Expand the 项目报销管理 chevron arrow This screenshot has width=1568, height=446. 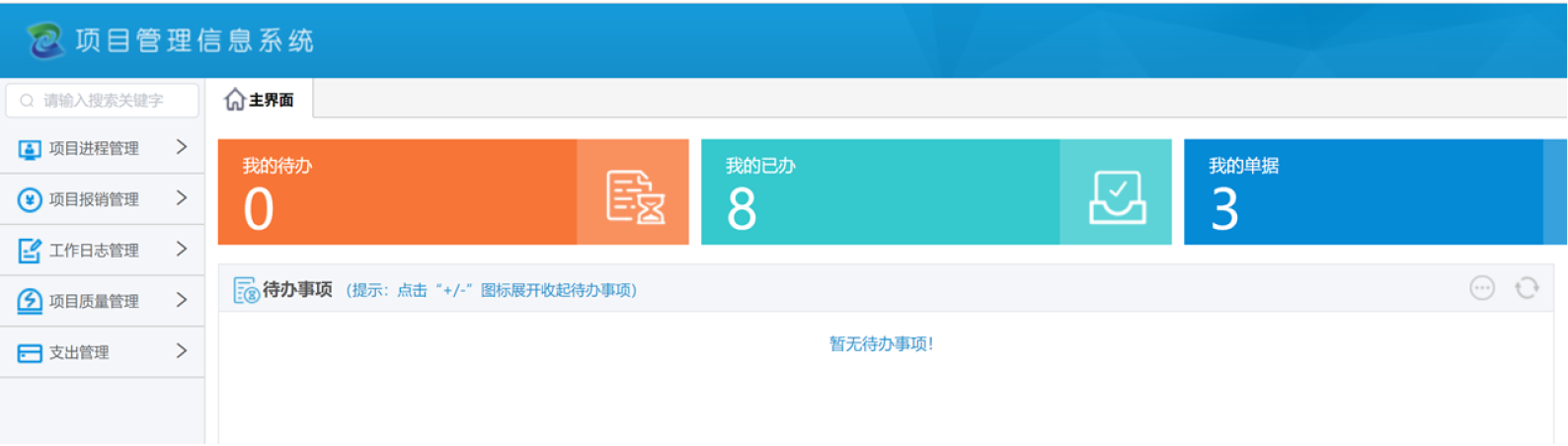pos(182,198)
